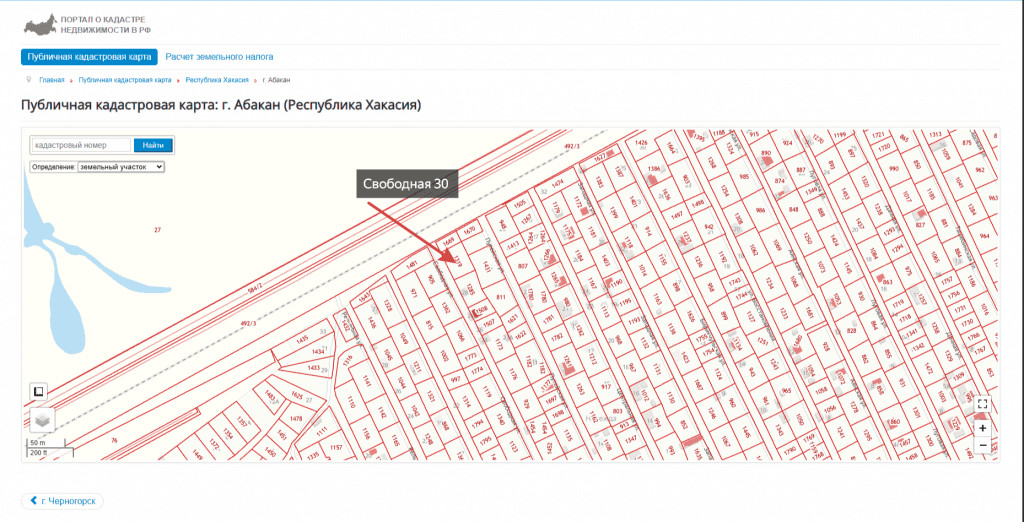The image size is (1024, 522).
Task: Zoom in the map with plus button
Action: [983, 428]
